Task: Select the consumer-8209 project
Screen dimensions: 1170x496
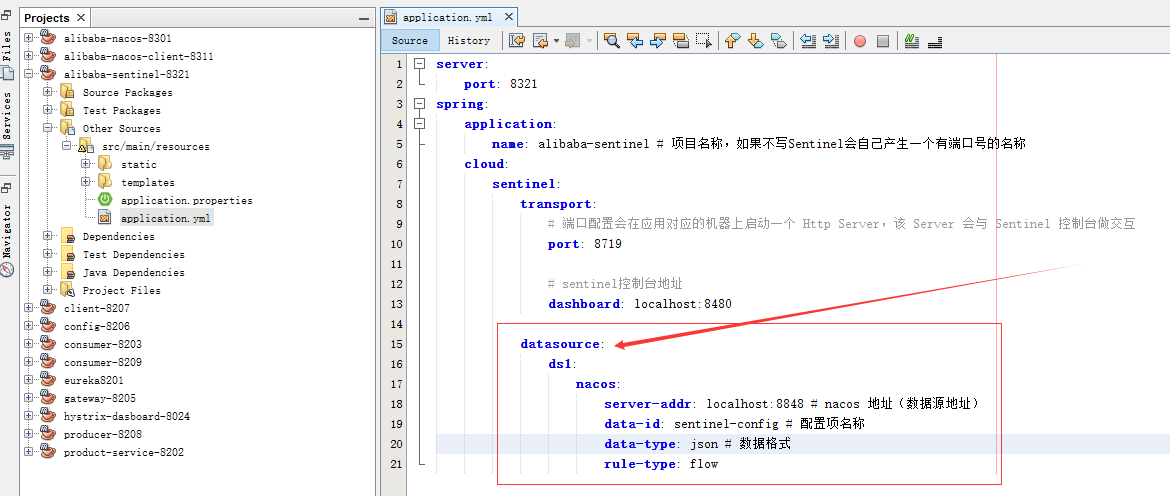Action: (x=102, y=362)
